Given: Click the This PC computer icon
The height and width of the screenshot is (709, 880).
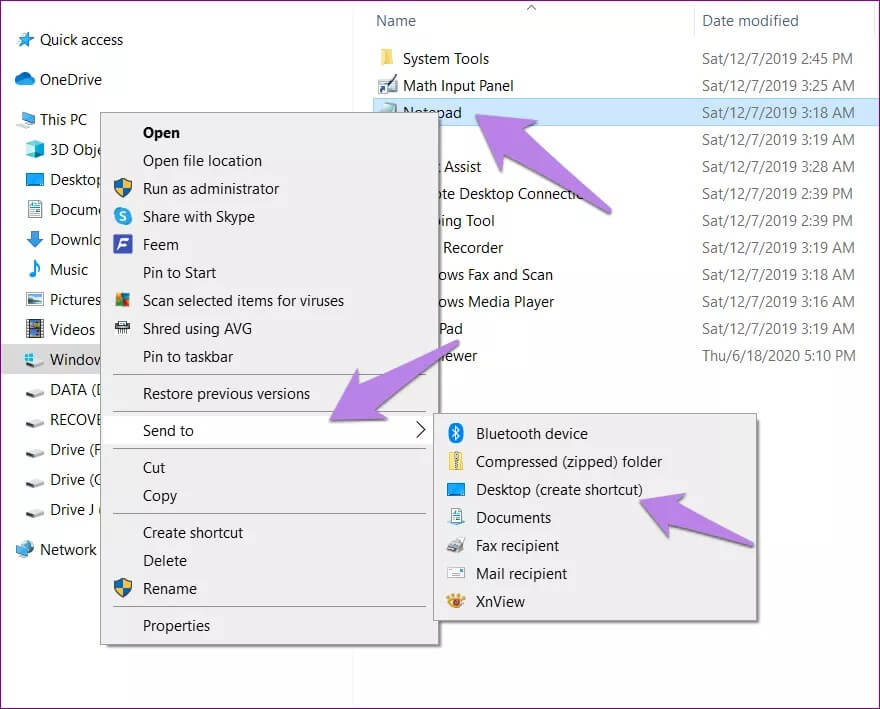Looking at the screenshot, I should click(x=26, y=120).
